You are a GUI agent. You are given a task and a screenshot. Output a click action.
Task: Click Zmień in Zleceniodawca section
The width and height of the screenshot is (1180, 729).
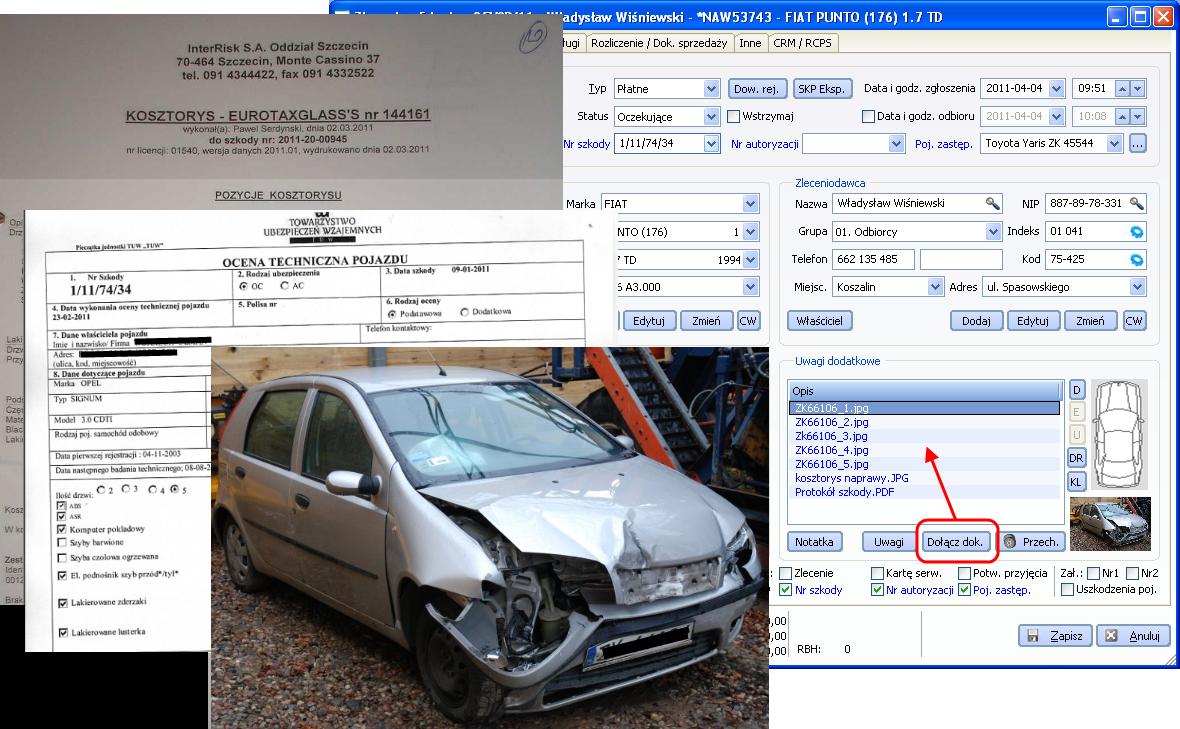pos(1090,320)
